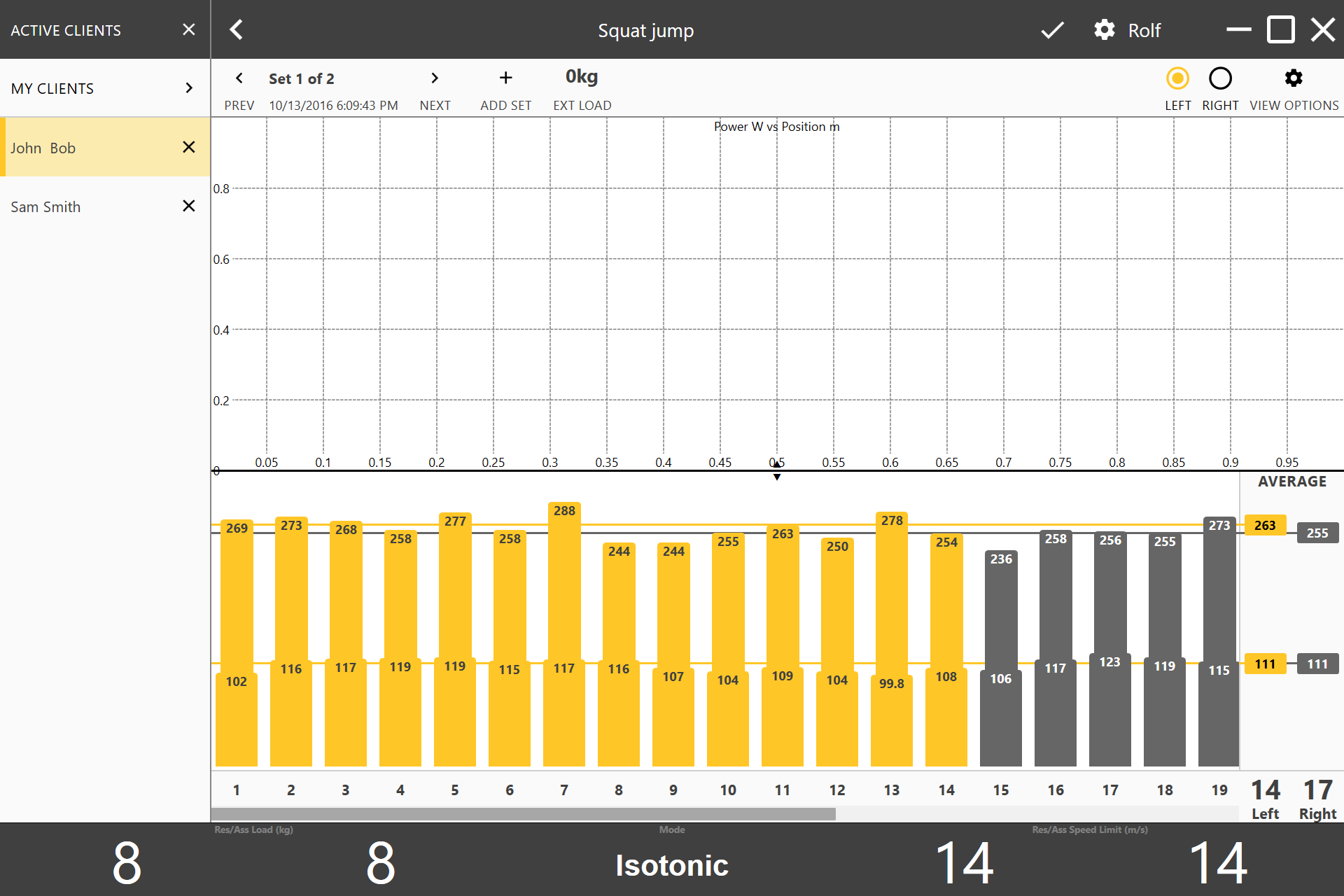
Task: Click the 'Set 1 of 2' text
Action: (302, 78)
